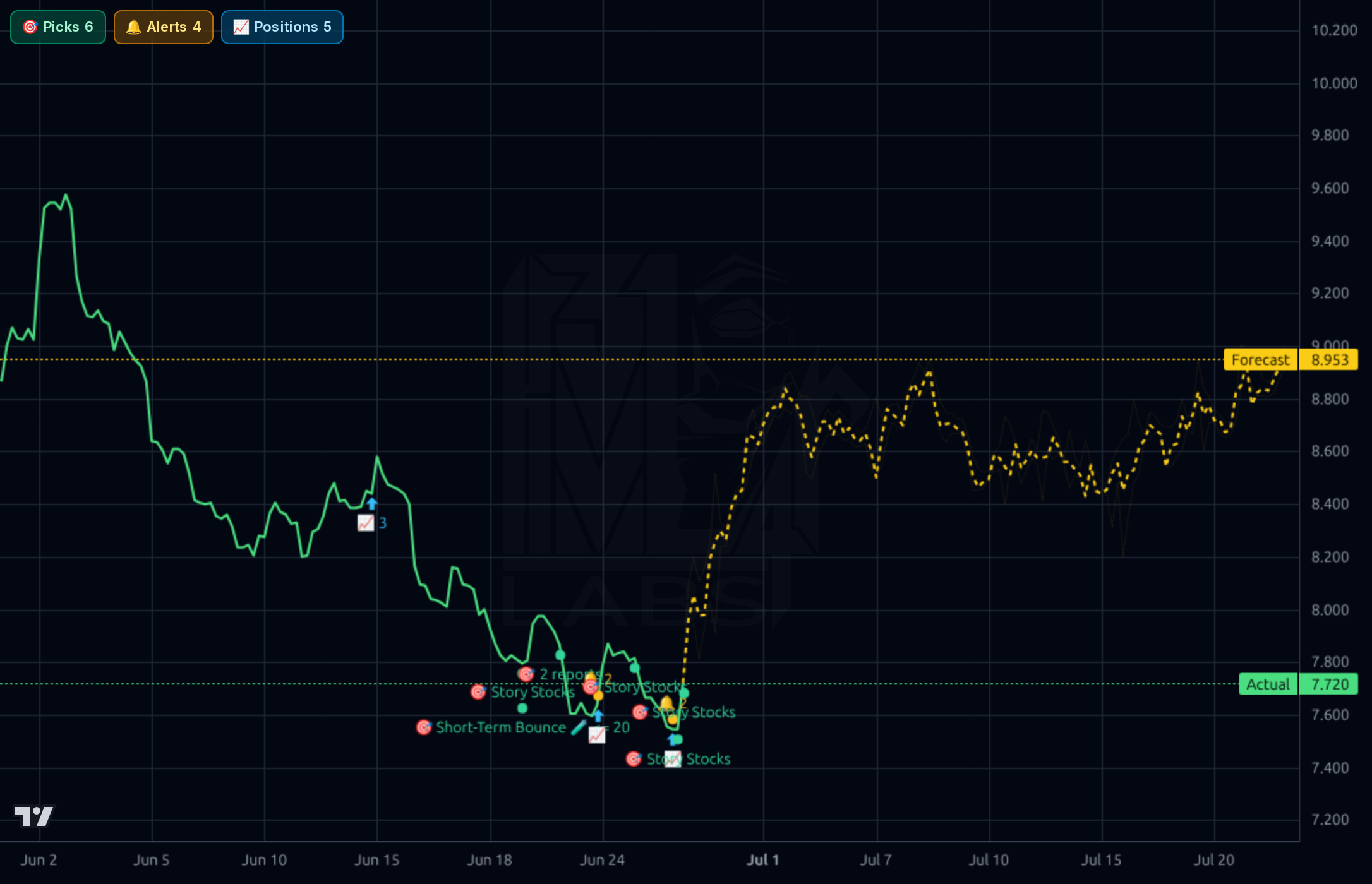Click the blue up arrow above the 3 positions marker

click(x=372, y=504)
